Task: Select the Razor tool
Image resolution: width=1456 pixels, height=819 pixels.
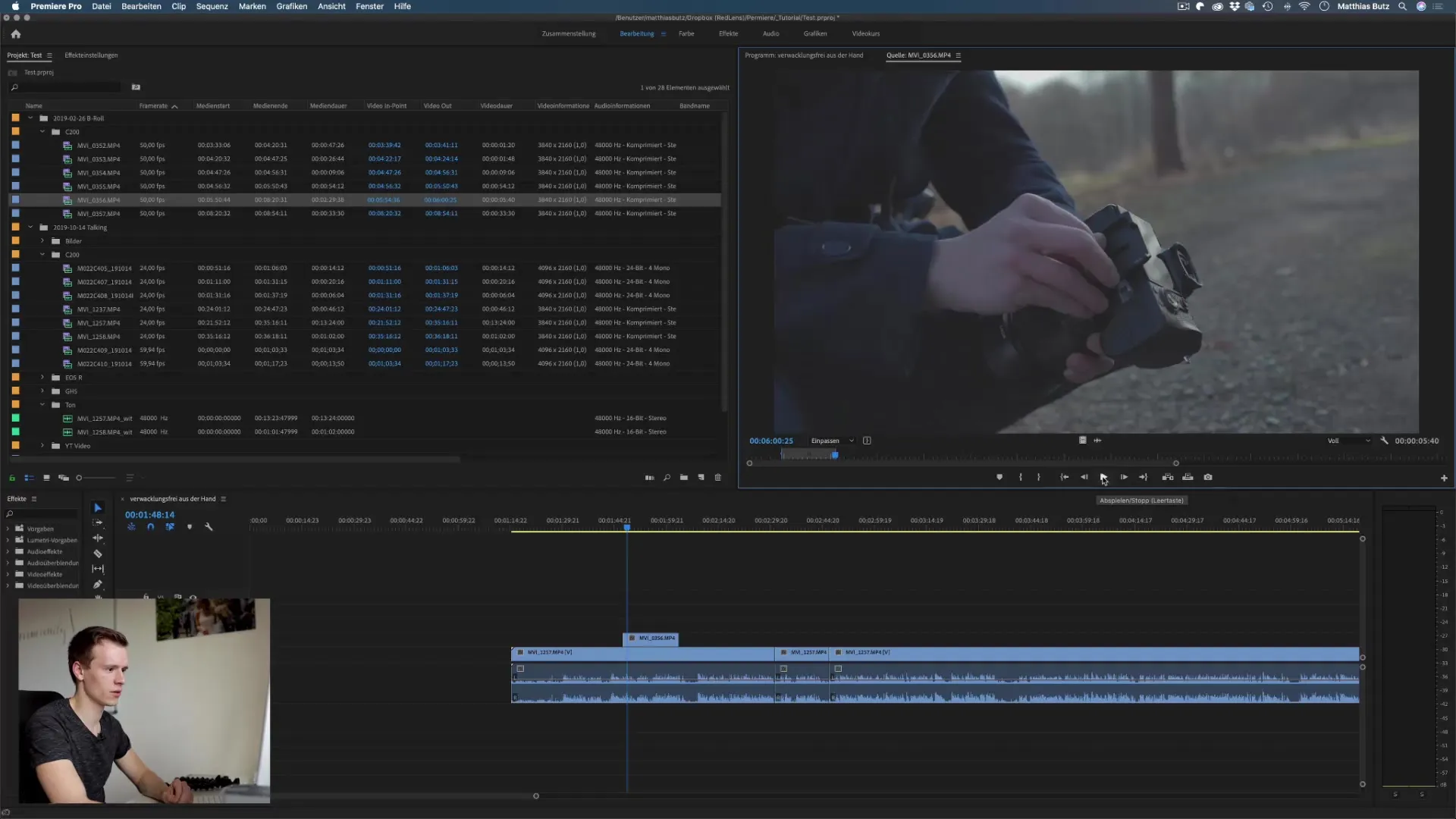Action: pyautogui.click(x=98, y=554)
